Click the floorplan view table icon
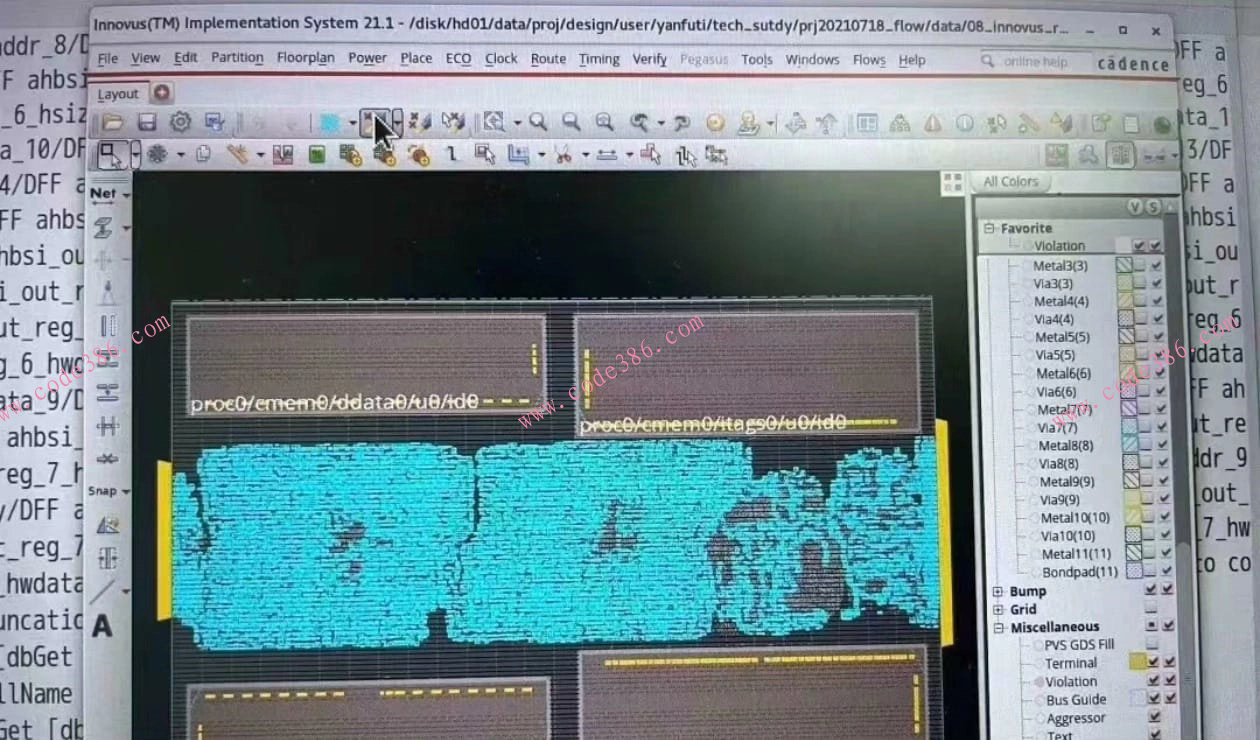Screen dimensions: 1260x740 pyautogui.click(x=866, y=123)
